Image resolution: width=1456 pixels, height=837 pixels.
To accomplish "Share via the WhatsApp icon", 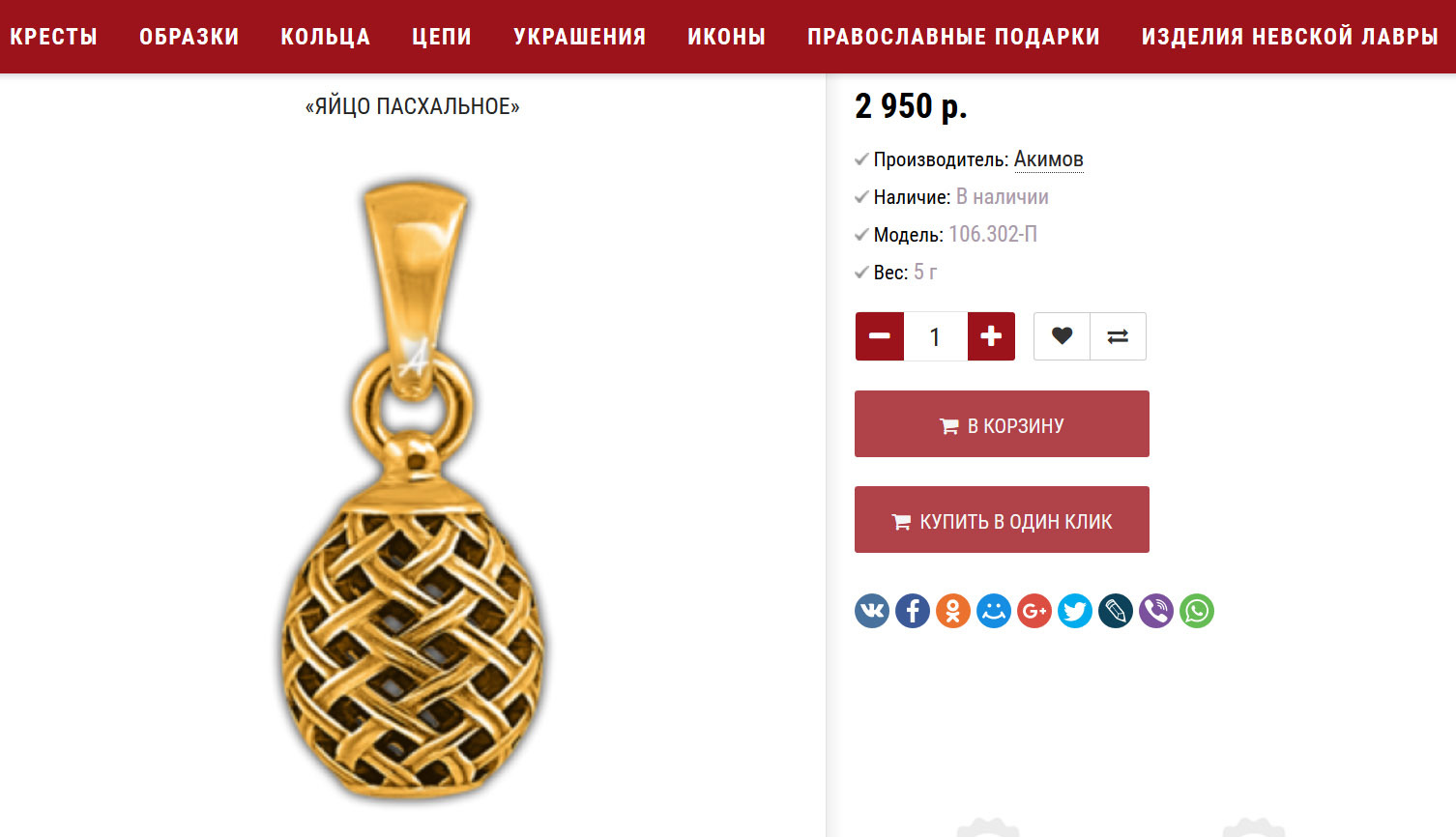I will point(1197,611).
